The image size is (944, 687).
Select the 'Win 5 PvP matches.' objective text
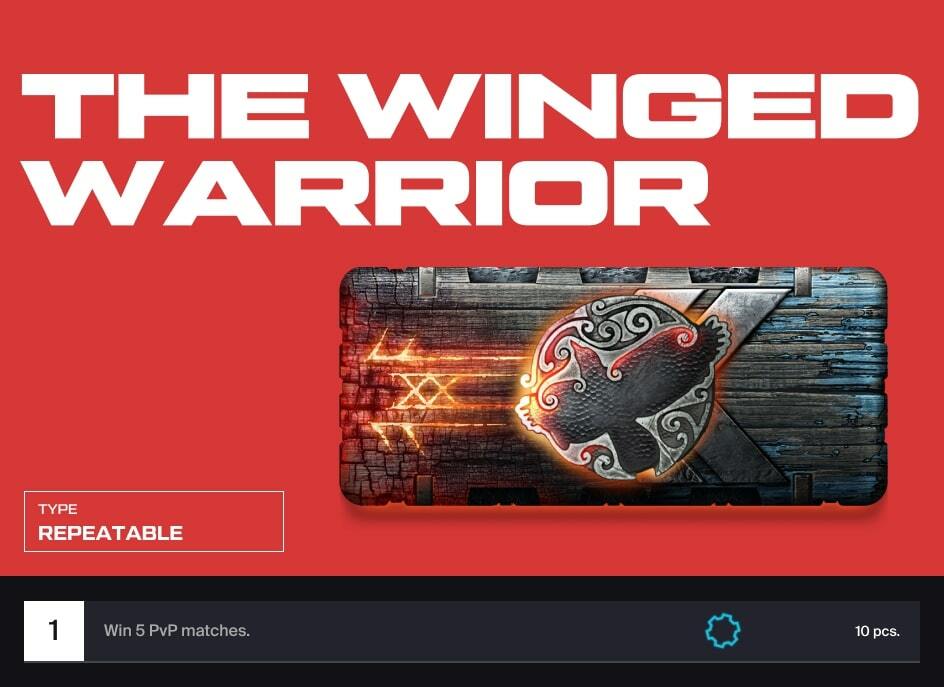[176, 630]
